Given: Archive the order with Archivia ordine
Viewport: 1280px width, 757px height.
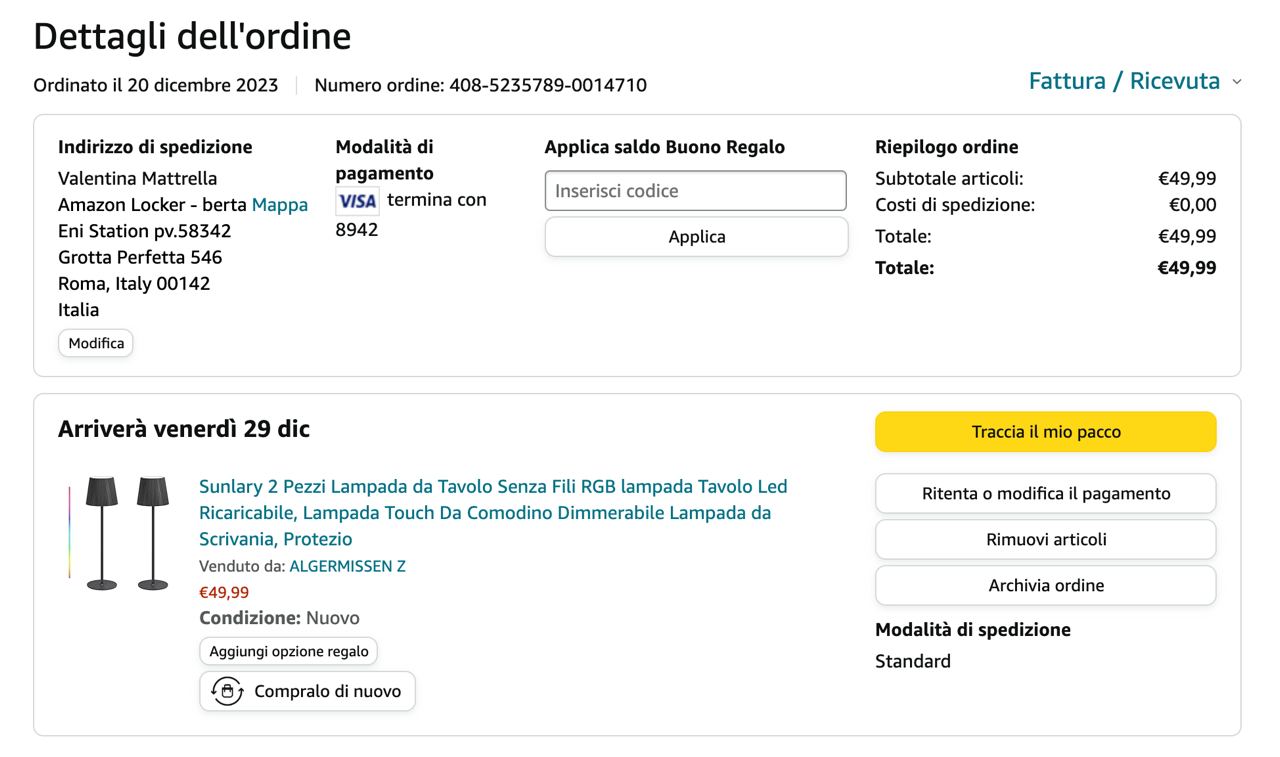Looking at the screenshot, I should [x=1045, y=585].
